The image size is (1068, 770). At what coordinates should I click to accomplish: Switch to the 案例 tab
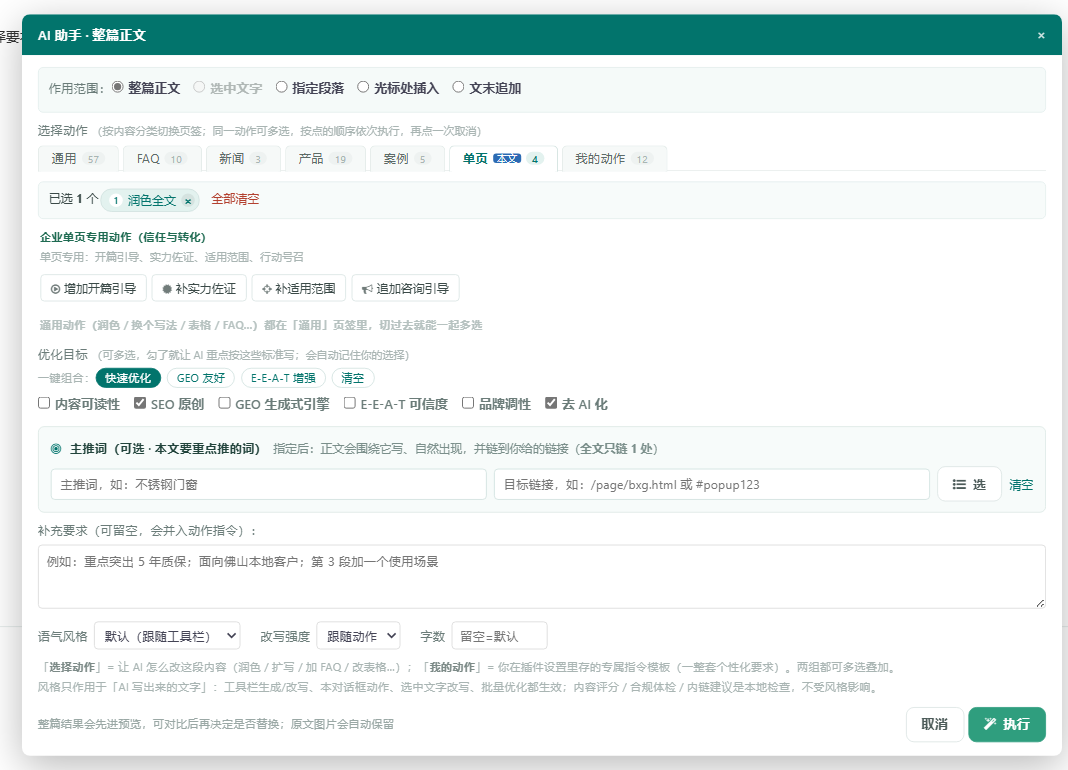(x=407, y=159)
